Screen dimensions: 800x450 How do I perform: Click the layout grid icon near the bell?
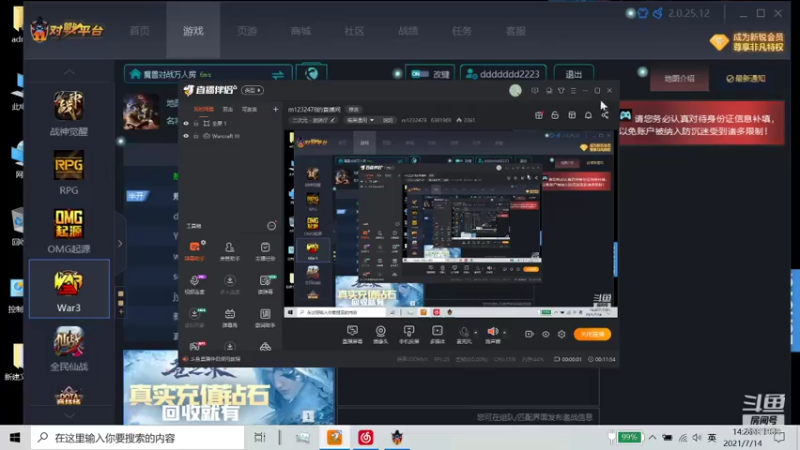(572, 115)
